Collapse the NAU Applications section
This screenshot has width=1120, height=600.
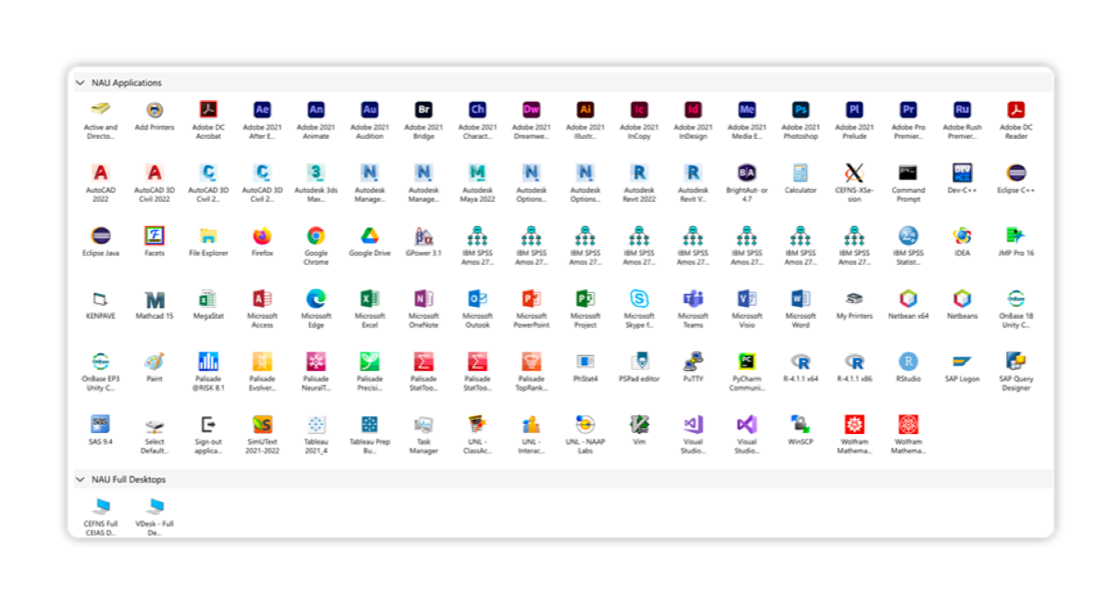click(80, 83)
